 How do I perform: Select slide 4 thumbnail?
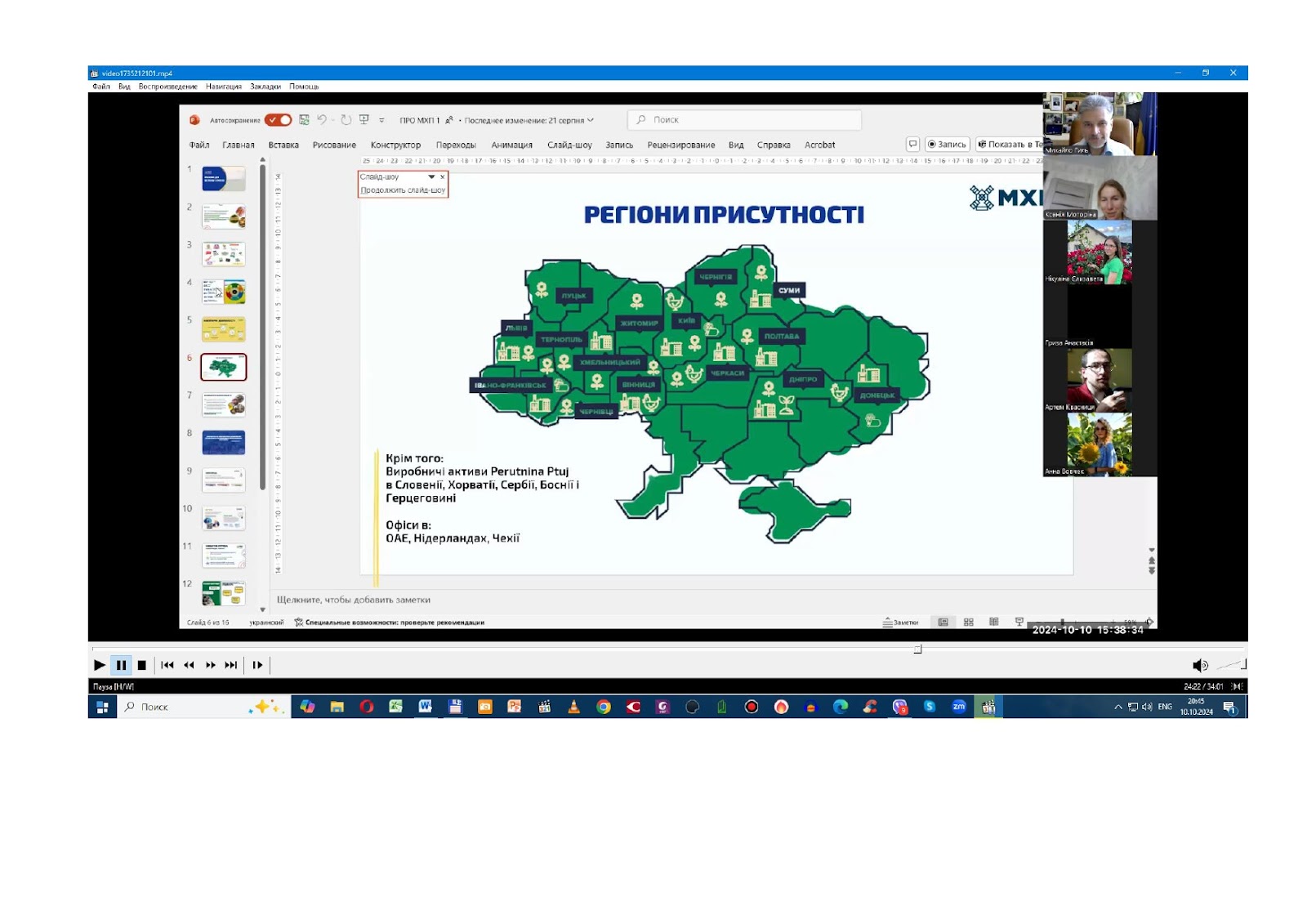click(x=223, y=292)
